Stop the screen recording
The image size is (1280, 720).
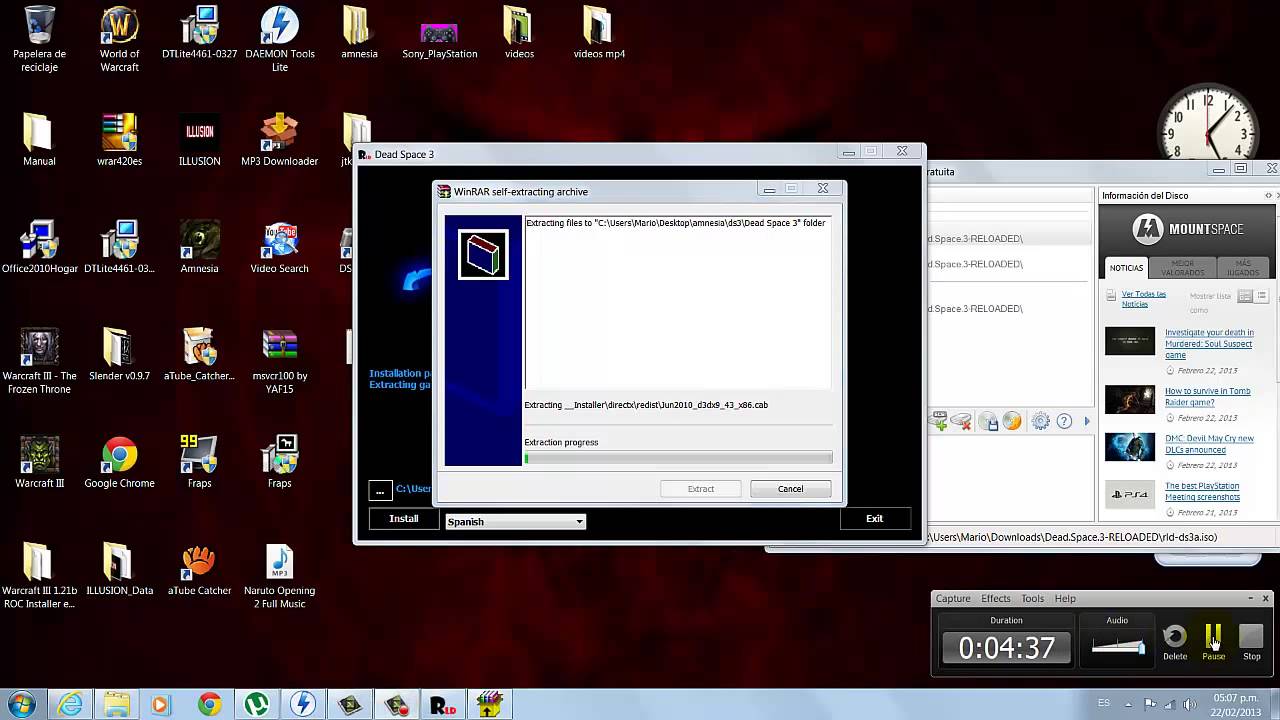[1251, 641]
